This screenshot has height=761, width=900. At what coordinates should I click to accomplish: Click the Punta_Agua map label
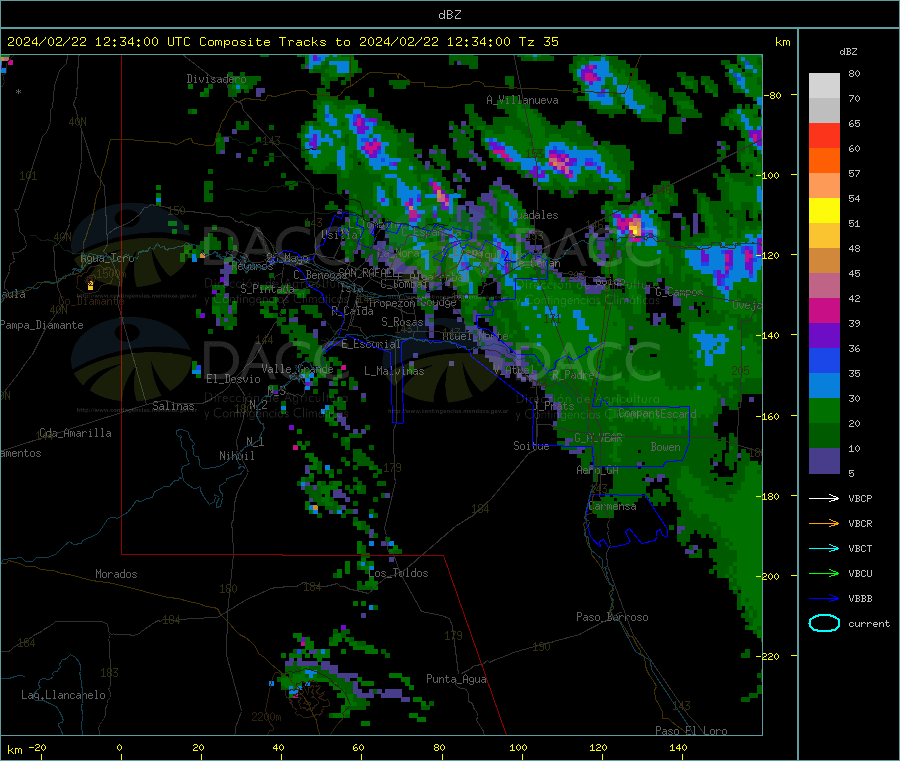pyautogui.click(x=456, y=679)
